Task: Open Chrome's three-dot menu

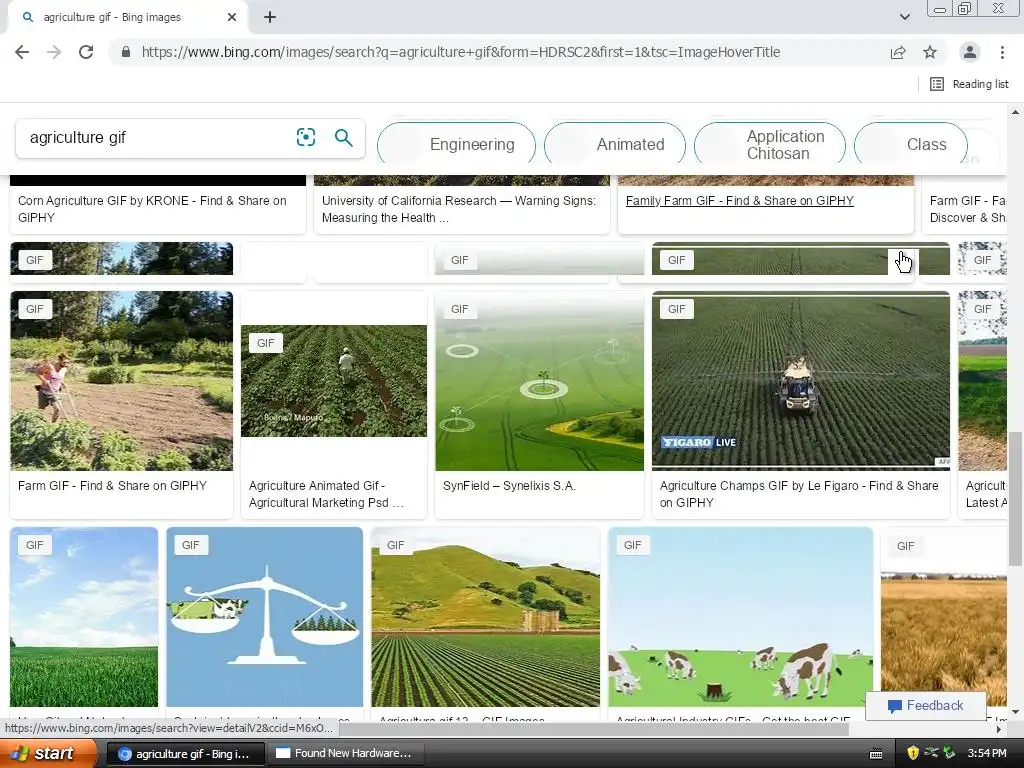Action: click(x=1002, y=52)
